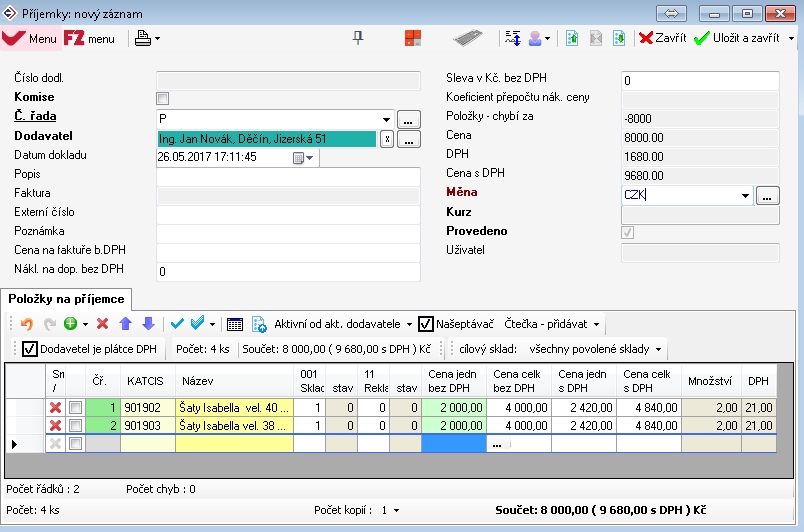The width and height of the screenshot is (804, 532).
Task: Check the checkbox in row 901902
Action: pos(75,407)
